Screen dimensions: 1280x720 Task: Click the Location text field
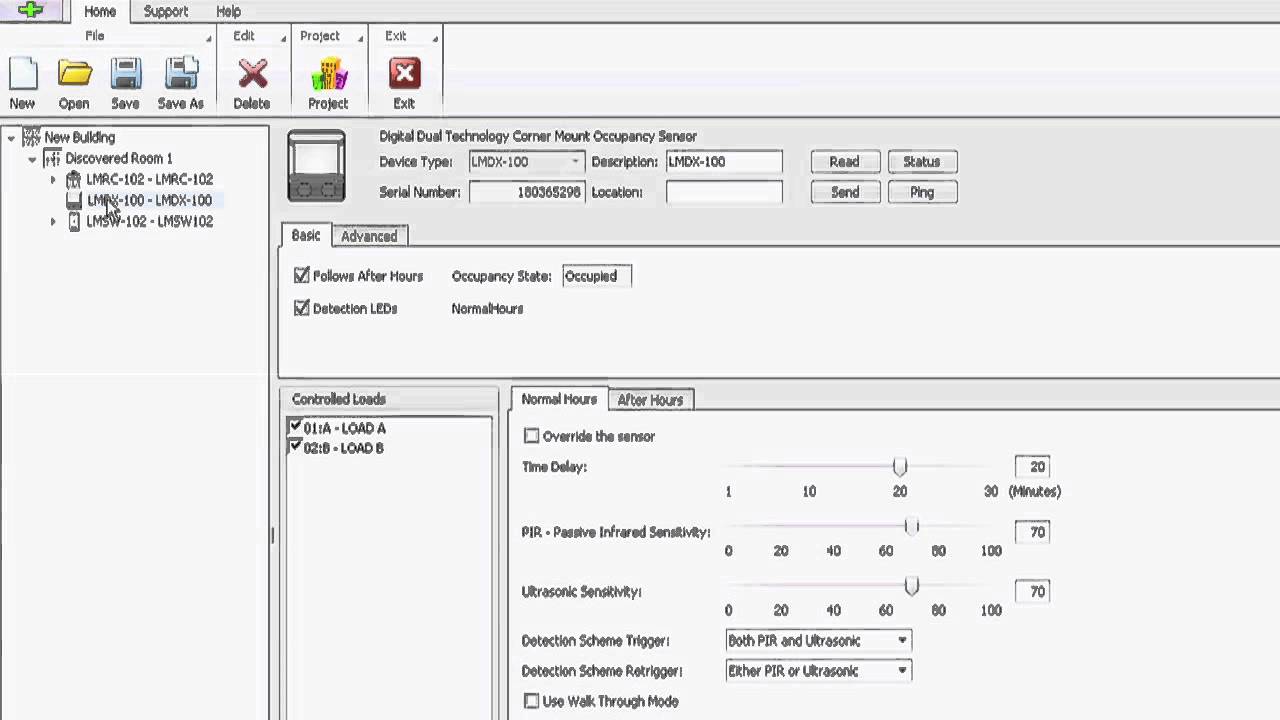click(x=724, y=192)
